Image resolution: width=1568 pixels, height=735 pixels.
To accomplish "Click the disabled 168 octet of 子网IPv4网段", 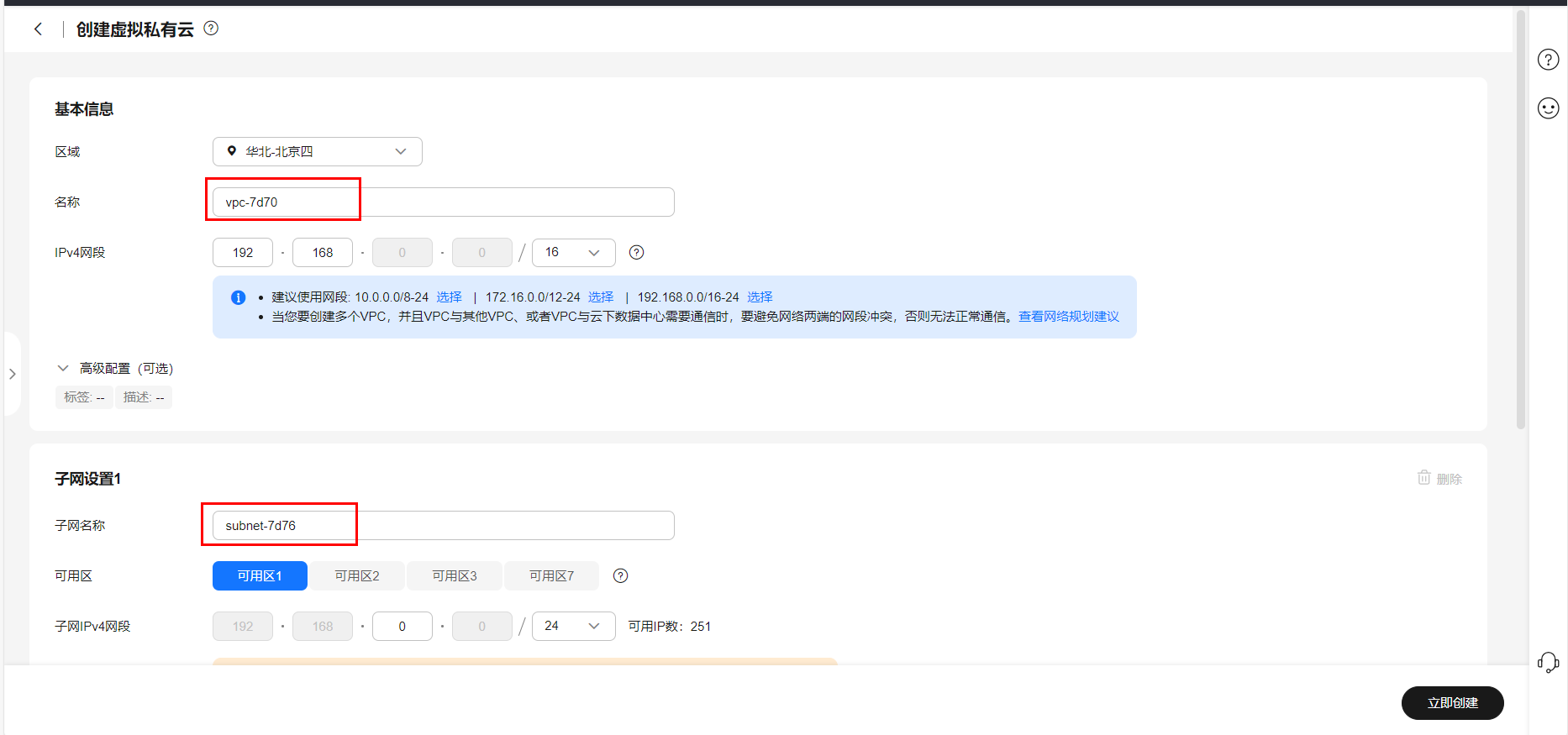I will pos(323,626).
